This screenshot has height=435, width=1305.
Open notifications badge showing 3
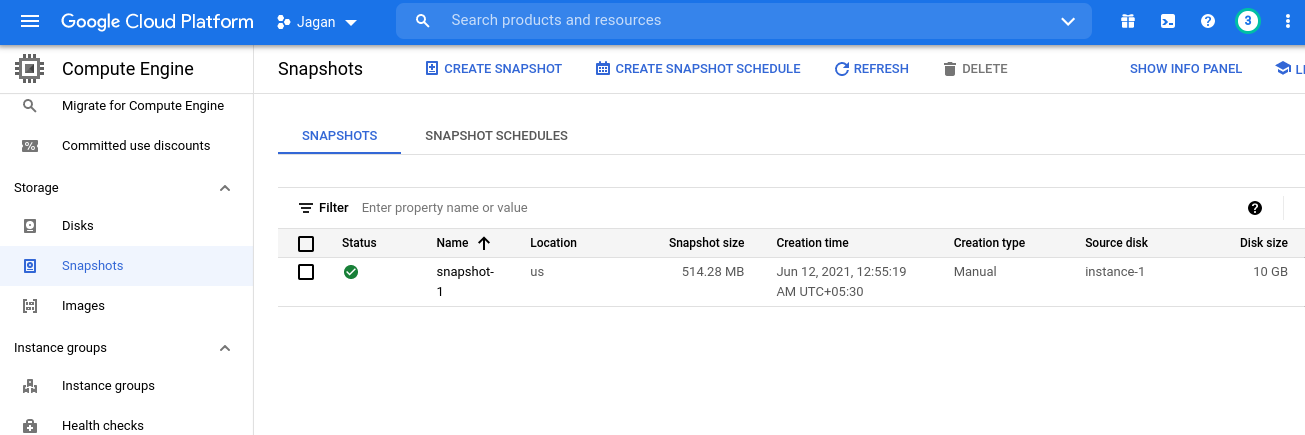pyautogui.click(x=1247, y=21)
